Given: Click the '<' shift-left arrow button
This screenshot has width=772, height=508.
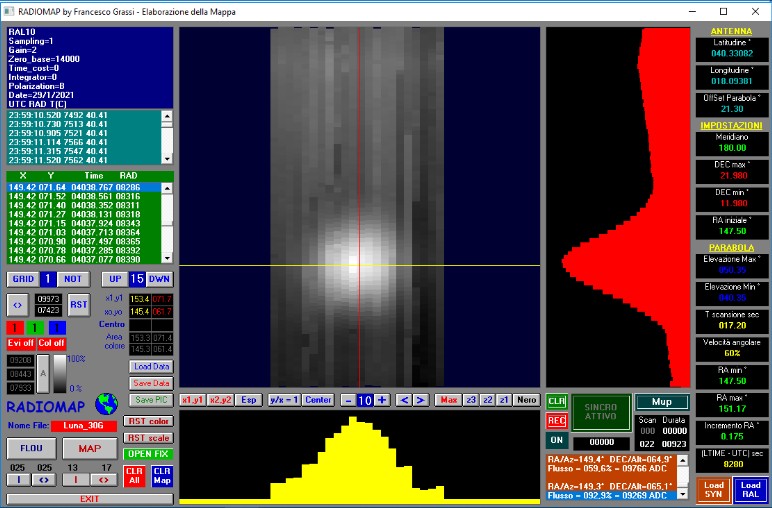Looking at the screenshot, I should [x=404, y=400].
